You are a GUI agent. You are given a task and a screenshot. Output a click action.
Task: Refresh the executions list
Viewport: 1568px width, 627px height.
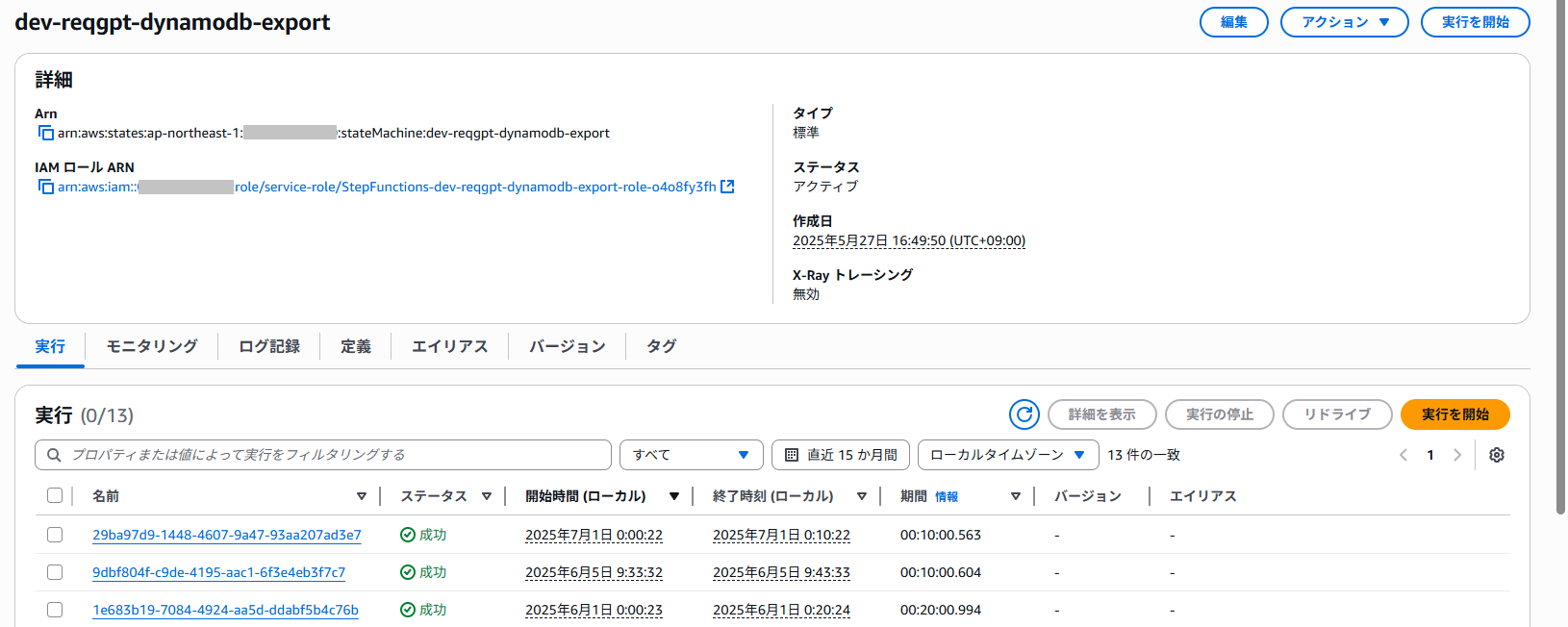tap(1024, 414)
